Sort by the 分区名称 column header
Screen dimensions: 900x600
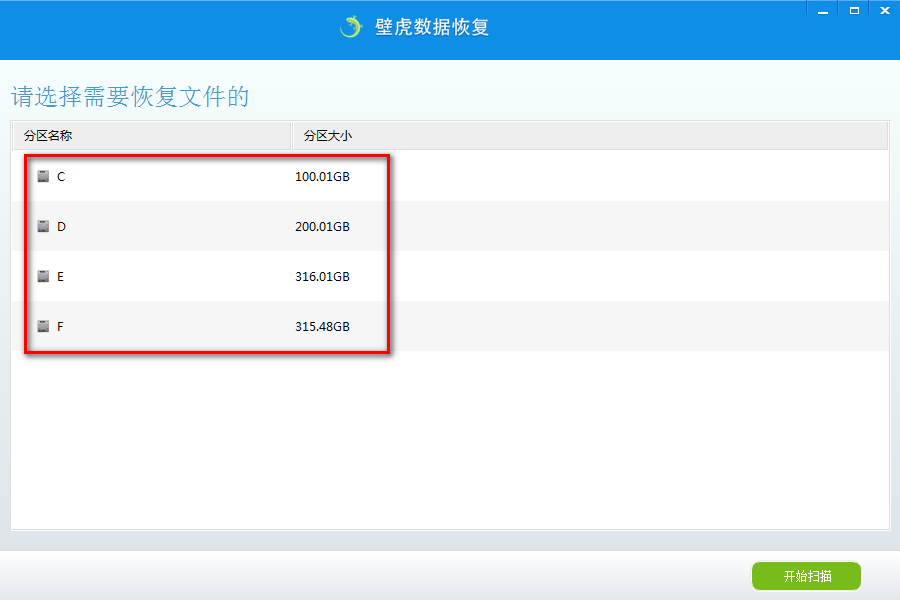point(152,136)
